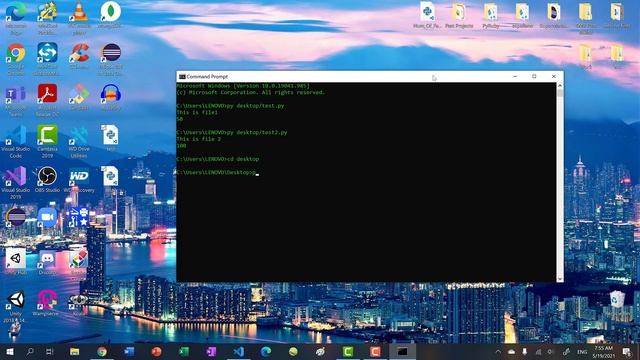Launch the OBS Studio desktop shortcut
The image size is (640, 360).
47,180
